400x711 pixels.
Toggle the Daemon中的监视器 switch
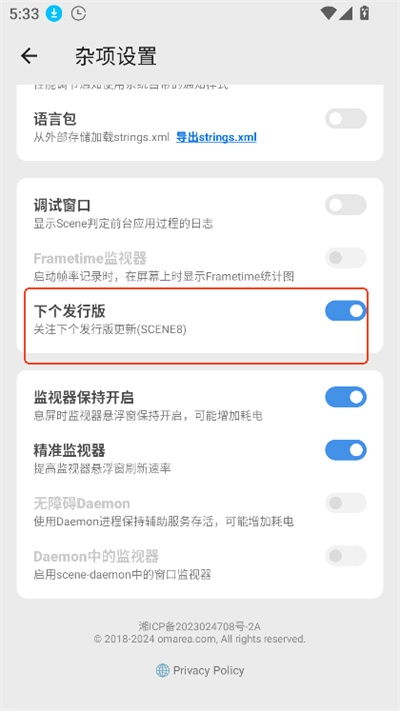click(346, 556)
